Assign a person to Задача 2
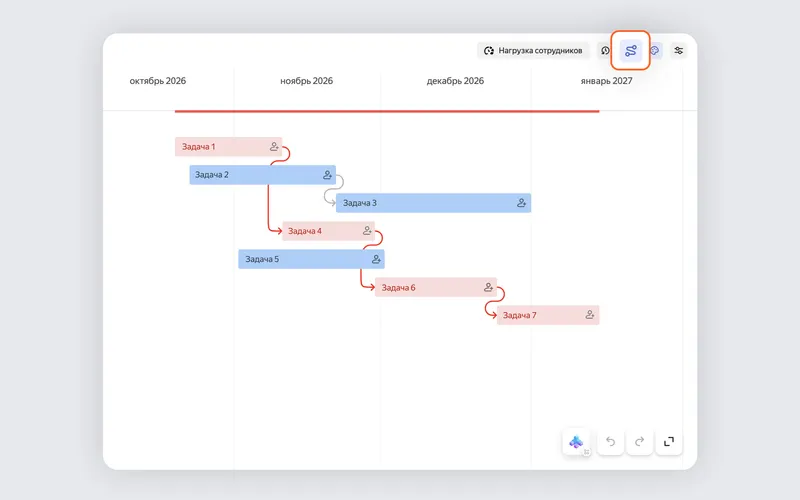This screenshot has width=800, height=500. (x=328, y=175)
